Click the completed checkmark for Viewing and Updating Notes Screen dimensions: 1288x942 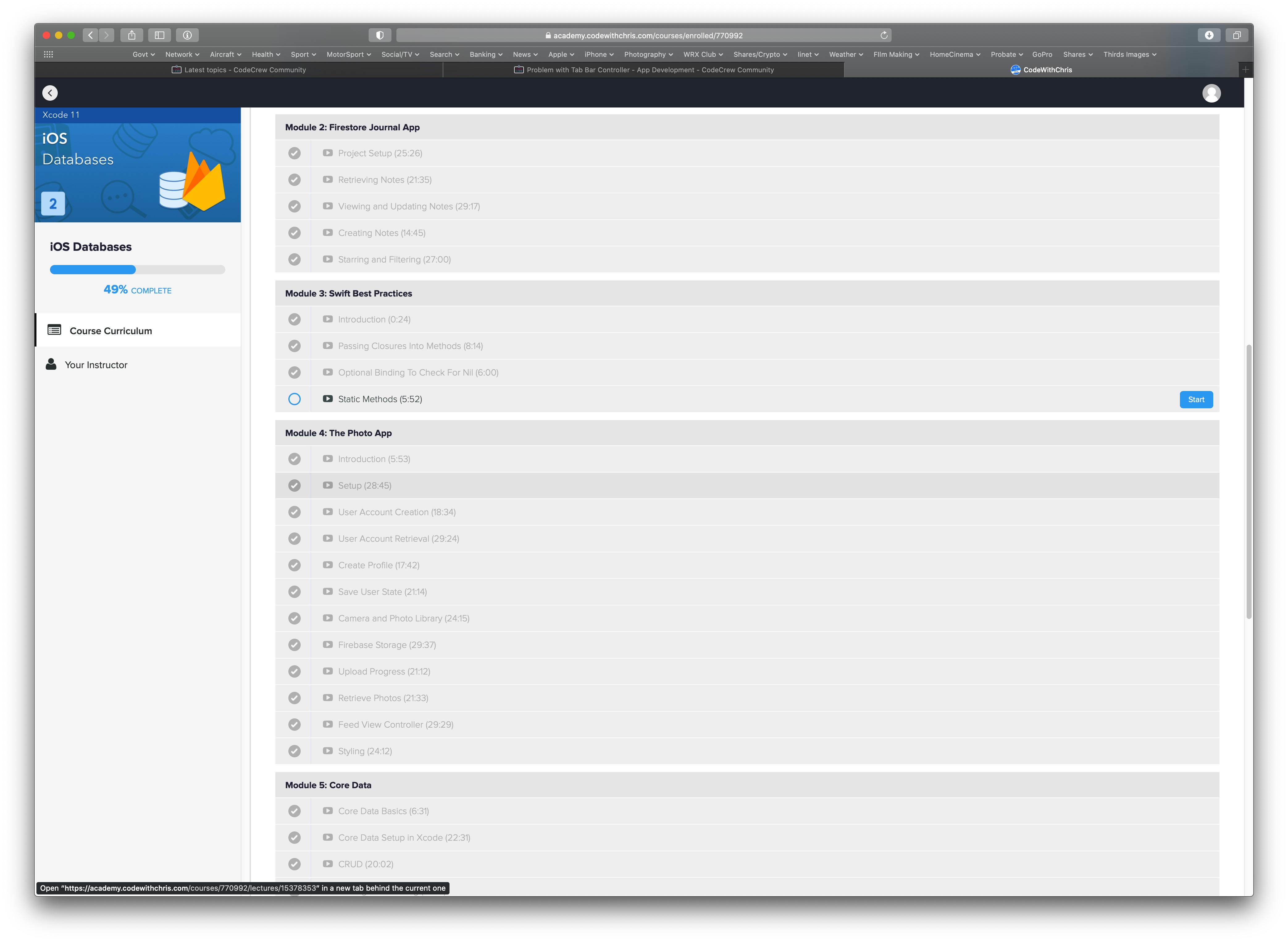click(x=294, y=206)
